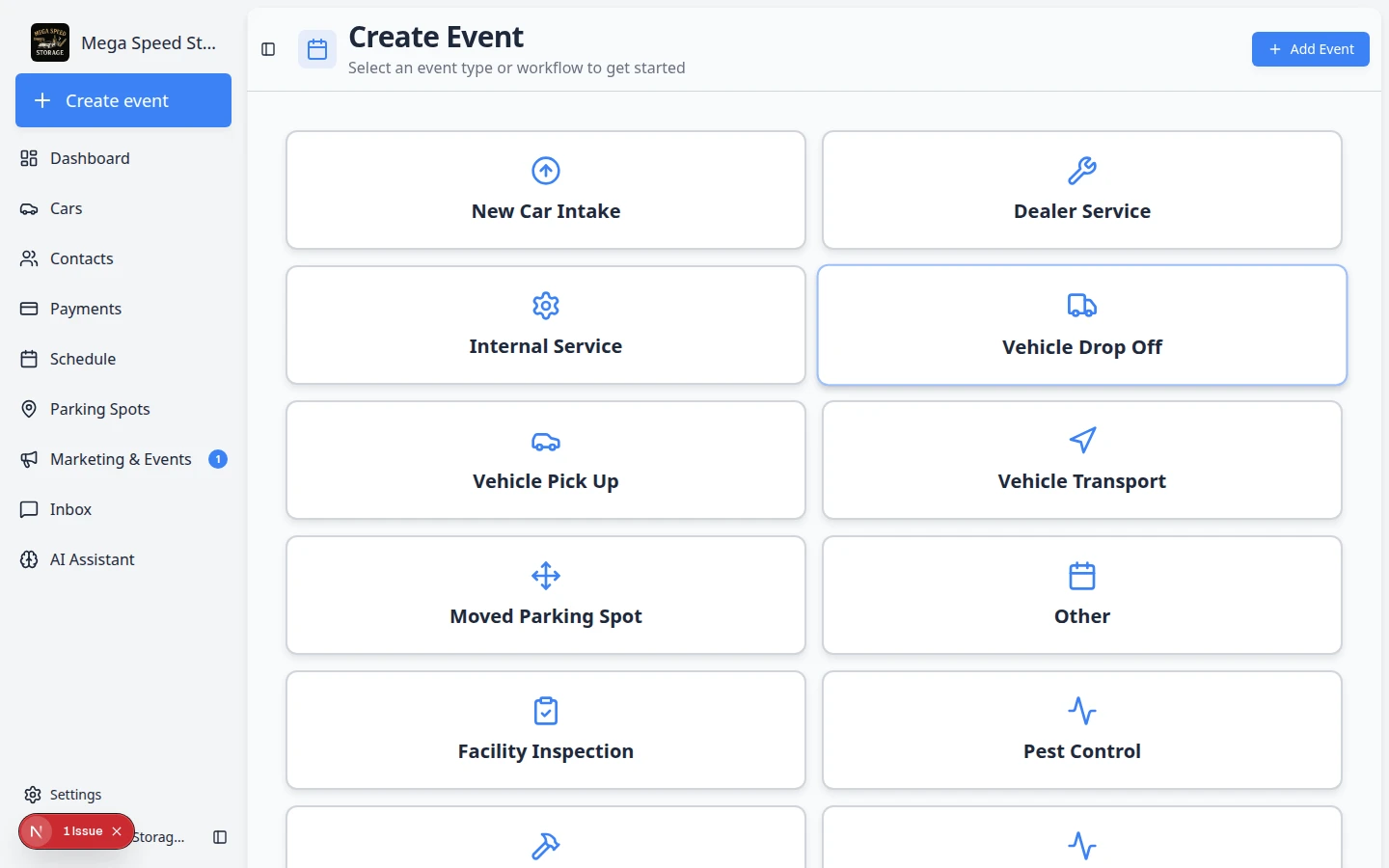Click the red N avatar badge
Screen dimensions: 1389x868
tap(37, 831)
